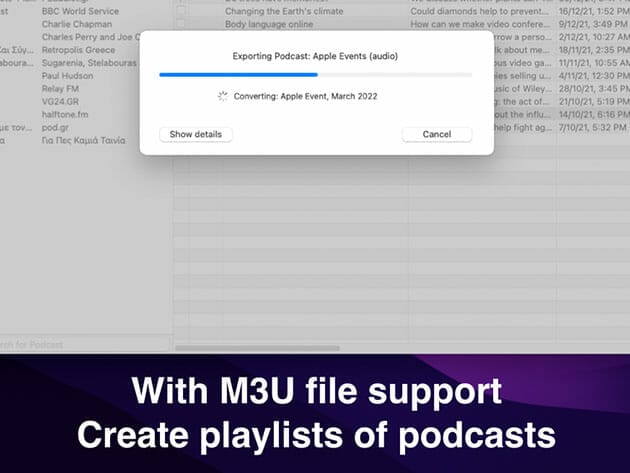Cancel the podcast export
Image resolution: width=630 pixels, height=473 pixels.
click(x=437, y=134)
